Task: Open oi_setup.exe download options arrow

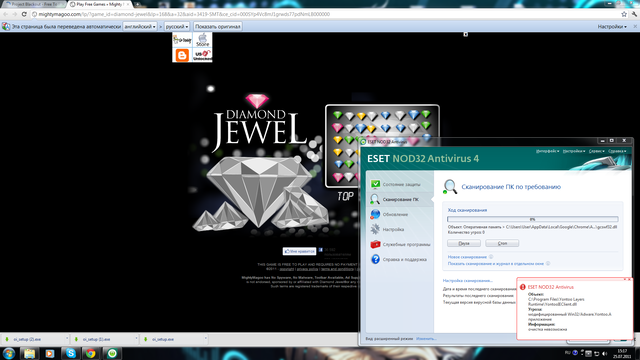Action: click(205, 339)
